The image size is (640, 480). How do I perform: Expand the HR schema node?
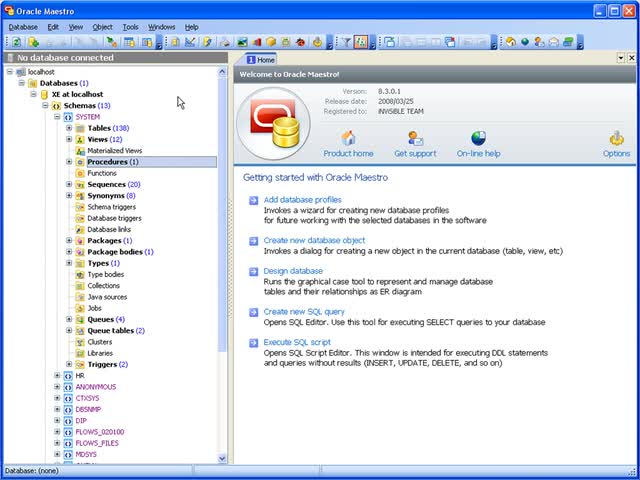click(57, 375)
